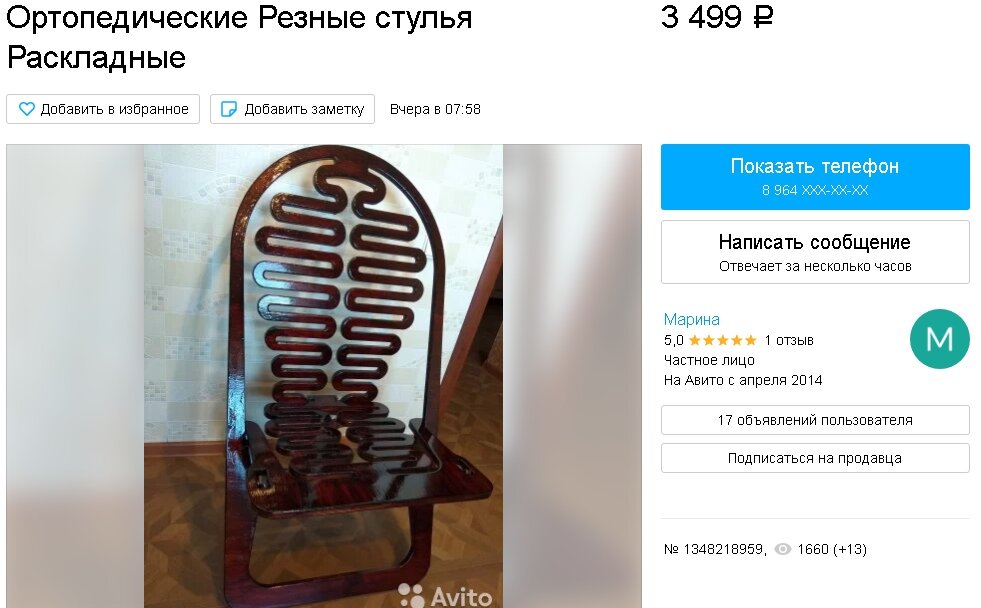Viewport: 981px width, 608px height.
Task: Select the Добавить заметку button
Action: (x=292, y=109)
